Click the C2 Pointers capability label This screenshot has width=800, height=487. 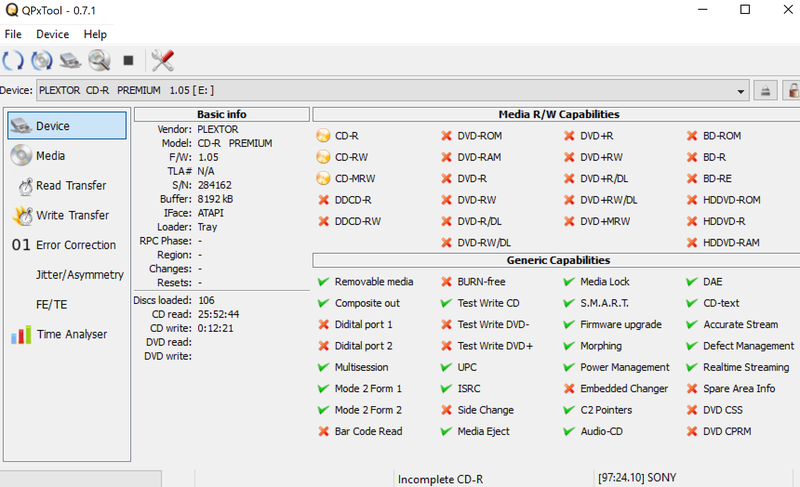click(606, 410)
